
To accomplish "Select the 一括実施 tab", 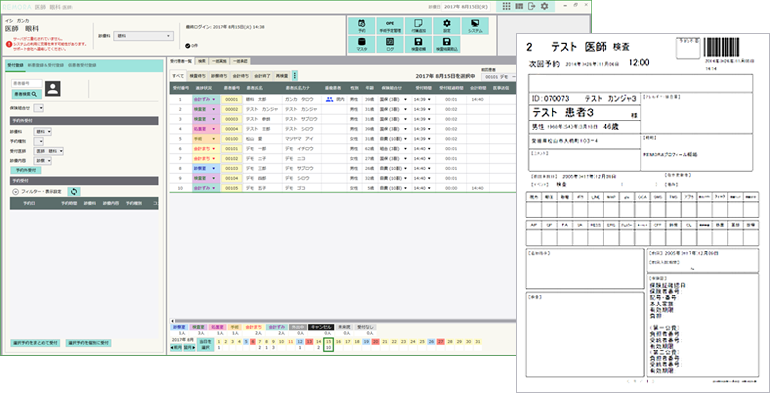I will tap(219, 61).
